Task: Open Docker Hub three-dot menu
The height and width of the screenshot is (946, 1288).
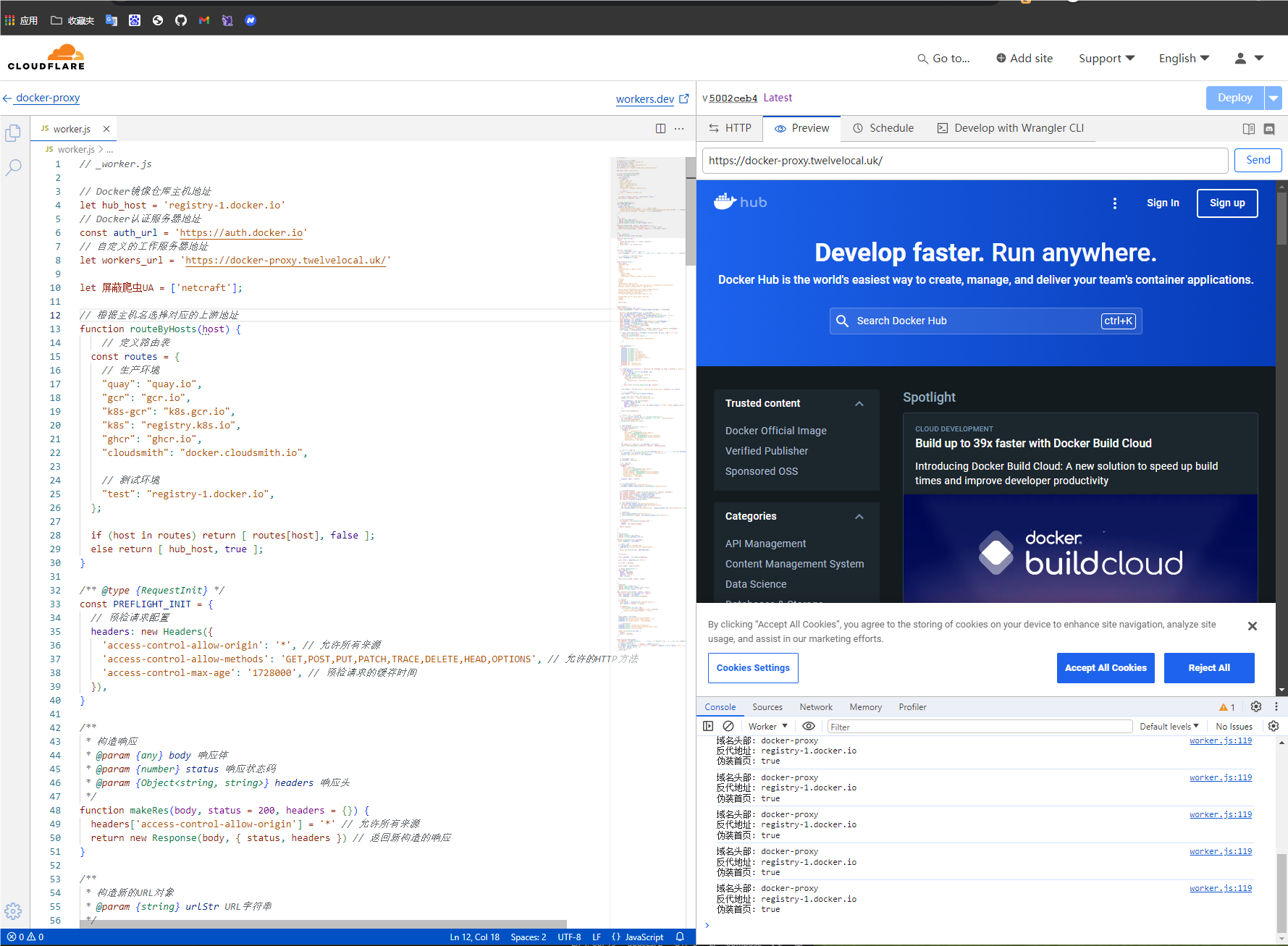Action: point(1115,203)
